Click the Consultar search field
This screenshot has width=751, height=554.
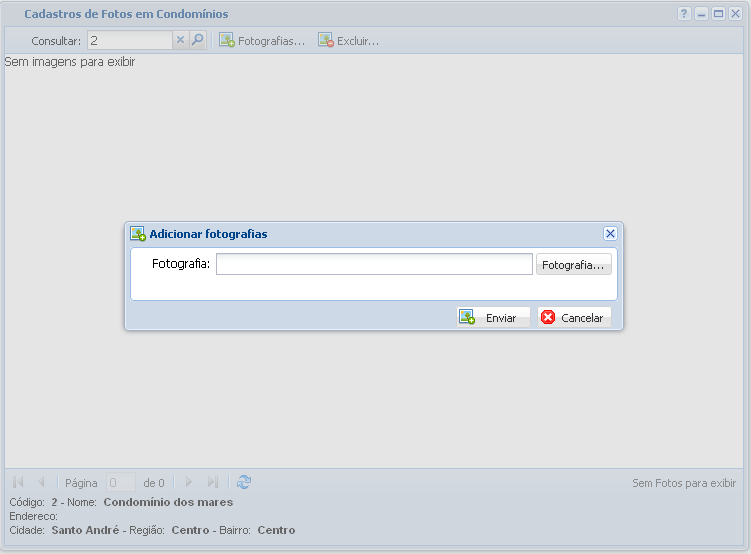click(129, 41)
